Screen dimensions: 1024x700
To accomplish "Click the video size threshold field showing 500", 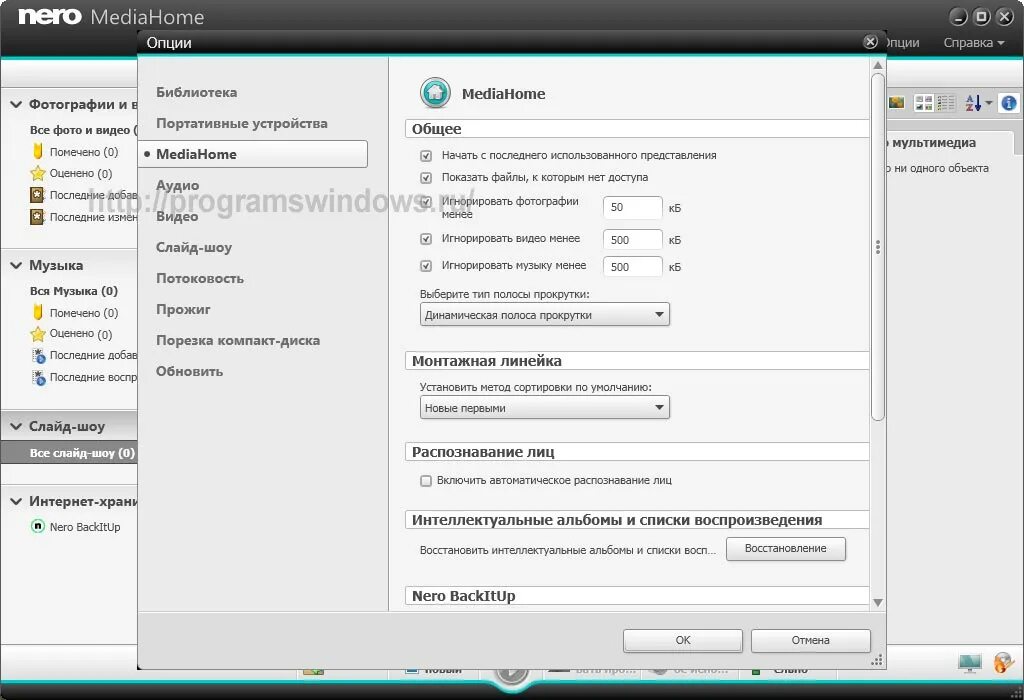I will (632, 240).
